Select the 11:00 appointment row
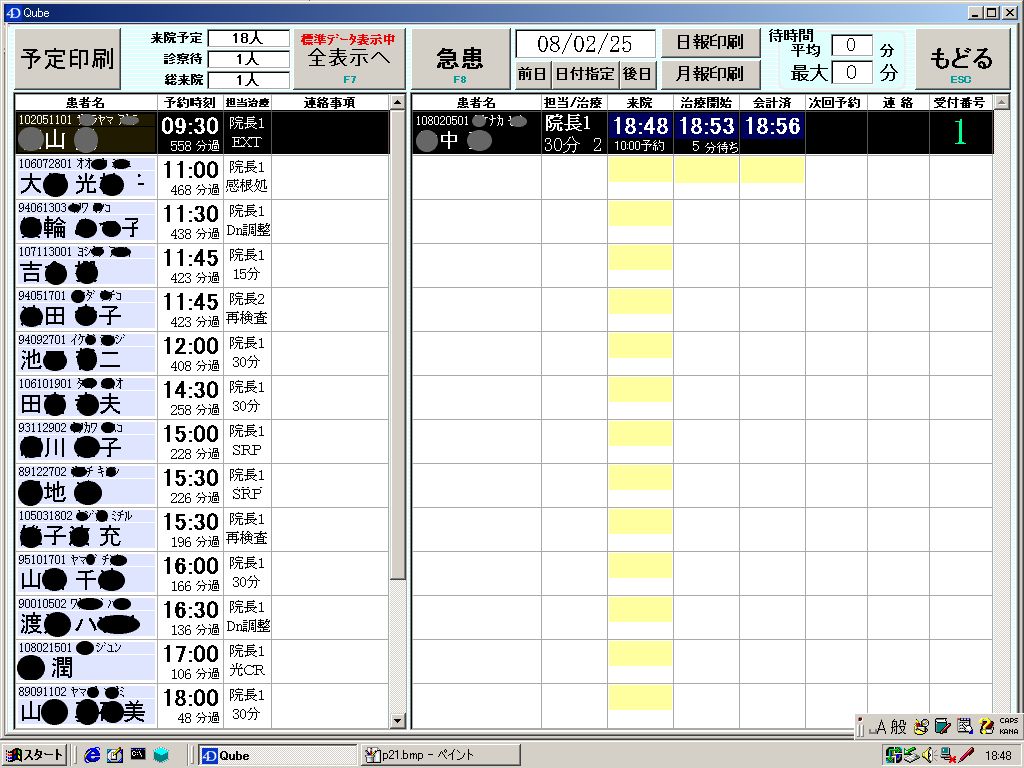The width and height of the screenshot is (1024, 768). (x=190, y=177)
